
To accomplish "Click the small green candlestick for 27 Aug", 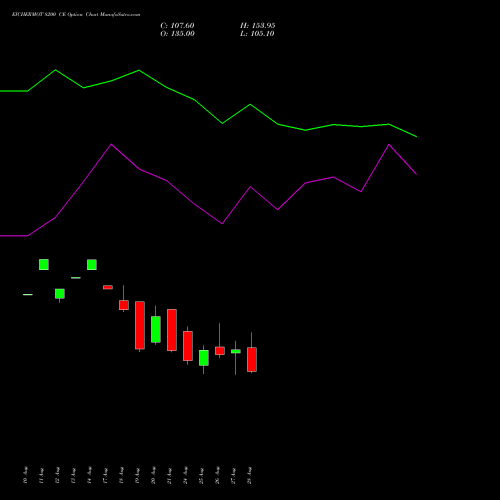I will (236, 351).
